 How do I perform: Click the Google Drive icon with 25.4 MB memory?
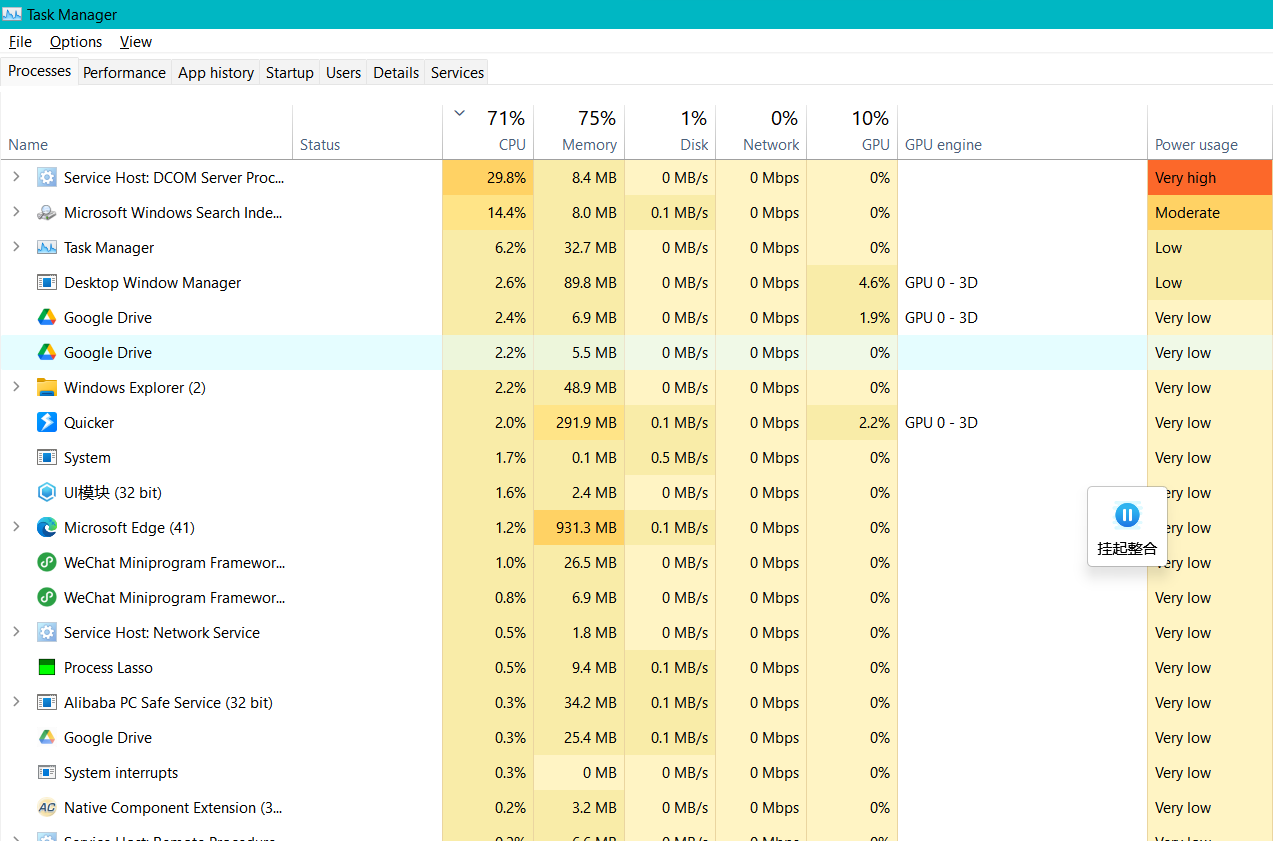pos(47,738)
